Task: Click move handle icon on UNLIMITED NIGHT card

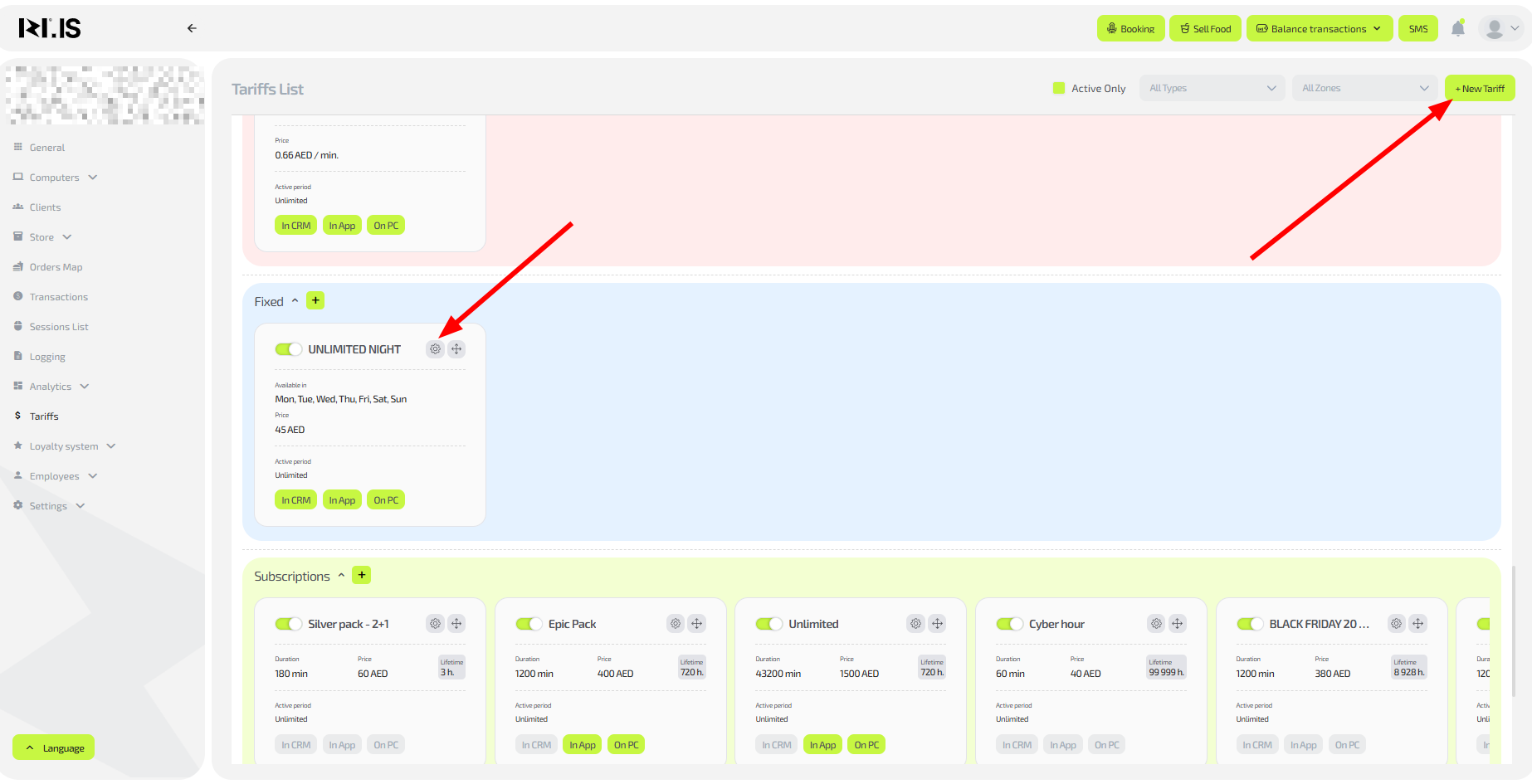Action: coord(456,349)
